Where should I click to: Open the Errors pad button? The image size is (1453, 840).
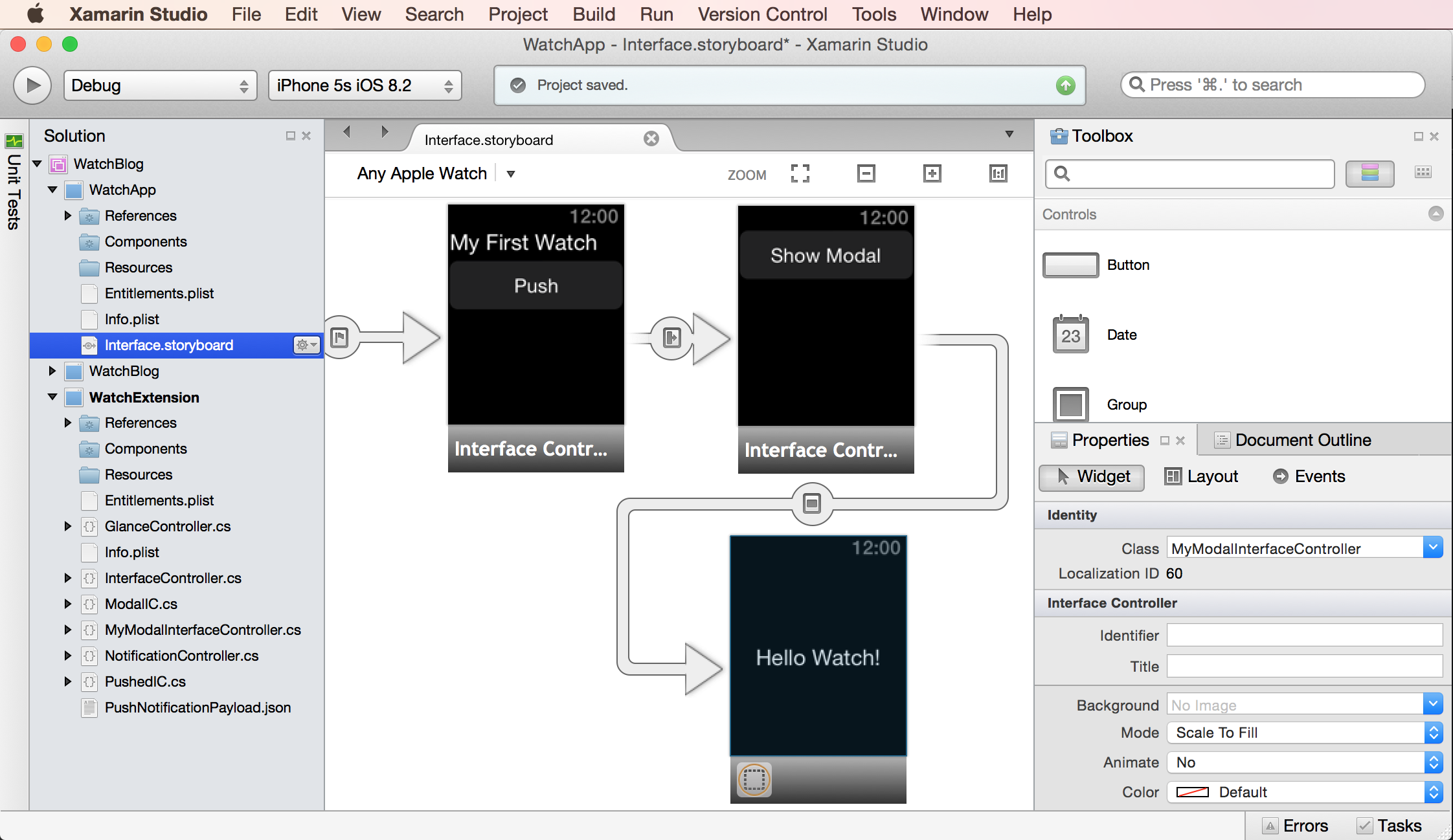click(x=1295, y=826)
